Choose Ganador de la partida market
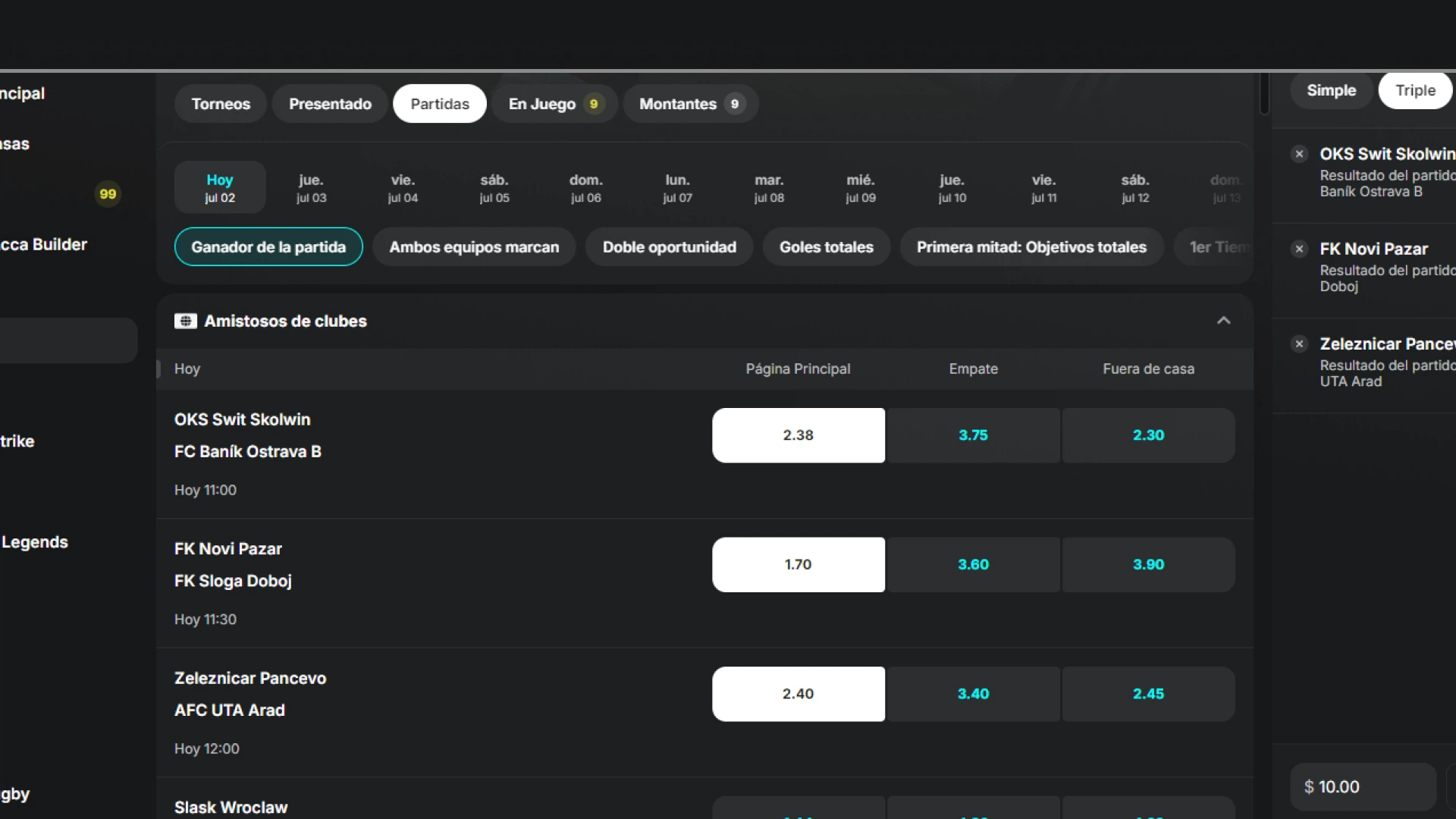Screen dimensions: 1456x819 click(268, 246)
